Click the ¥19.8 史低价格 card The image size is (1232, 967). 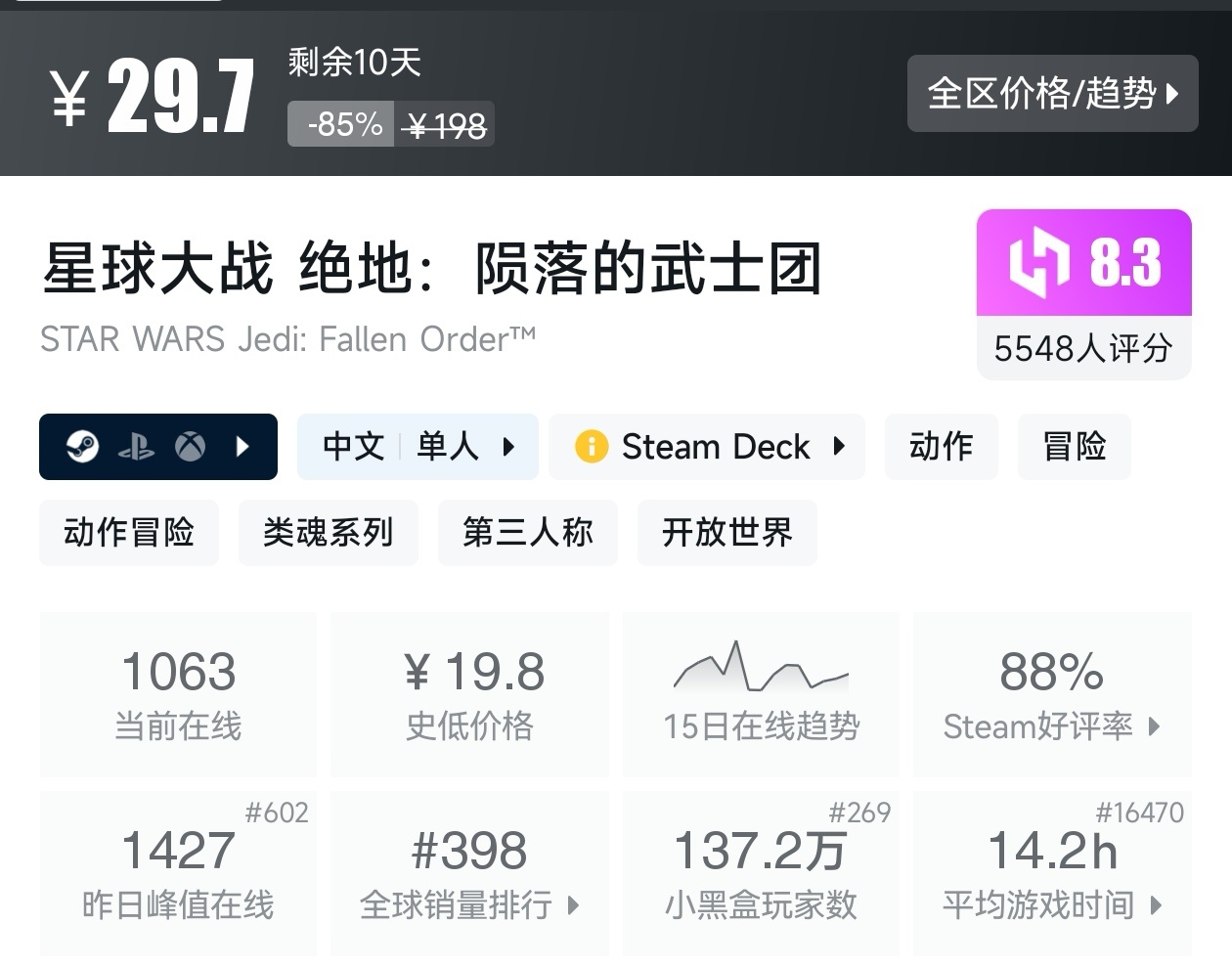click(470, 694)
